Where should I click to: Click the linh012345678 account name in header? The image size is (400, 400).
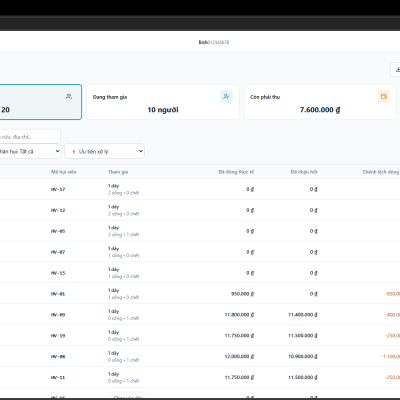[x=214, y=42]
